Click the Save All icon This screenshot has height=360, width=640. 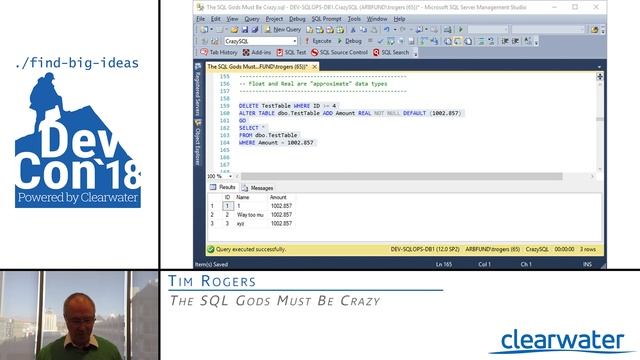(x=255, y=29)
